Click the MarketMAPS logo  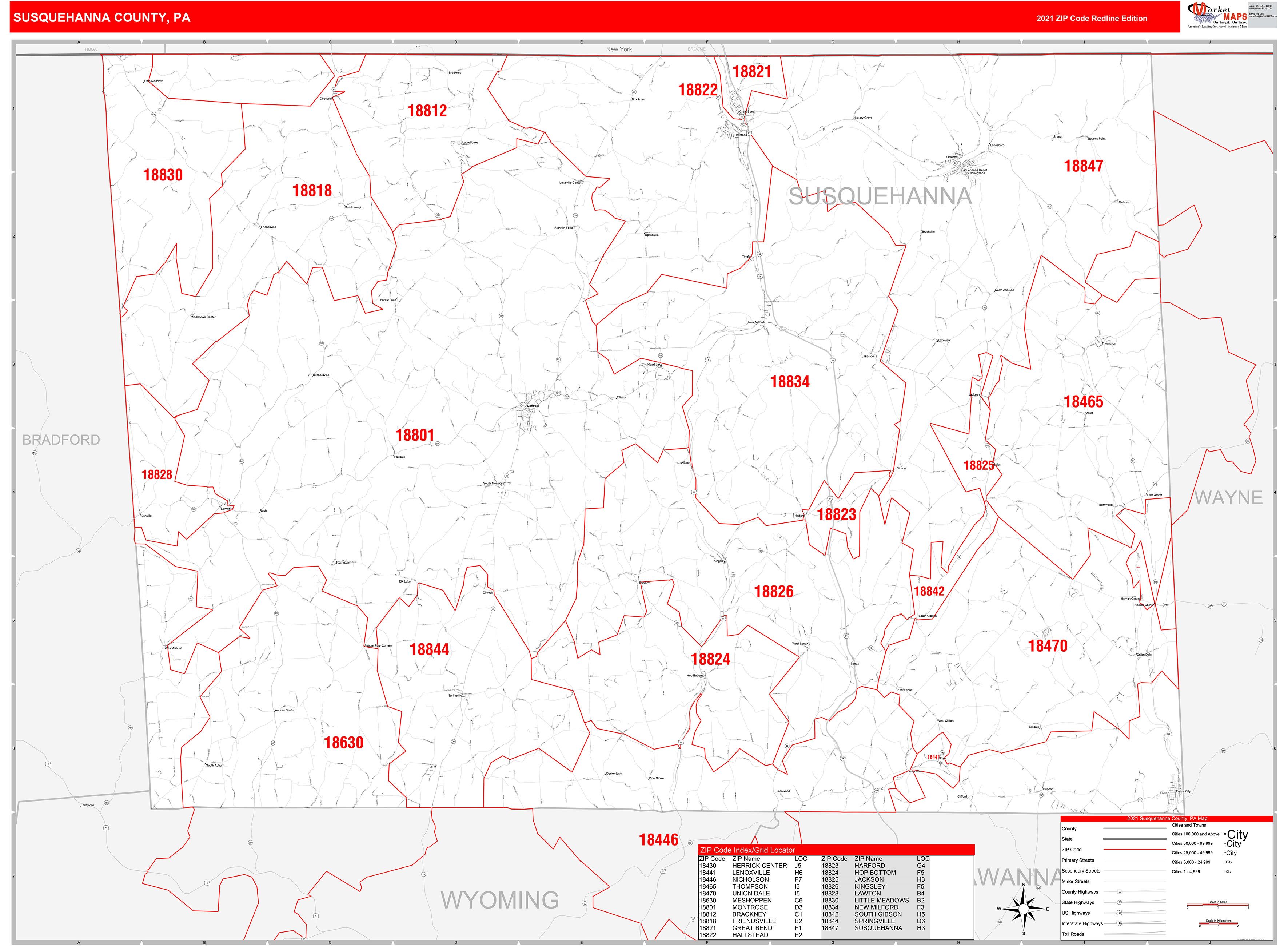click(x=1212, y=14)
